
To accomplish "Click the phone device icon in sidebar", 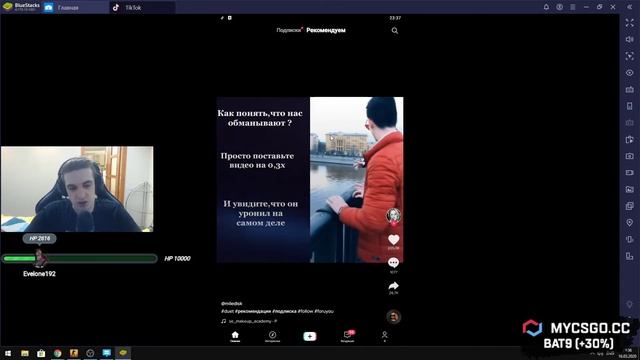I will click(x=630, y=106).
